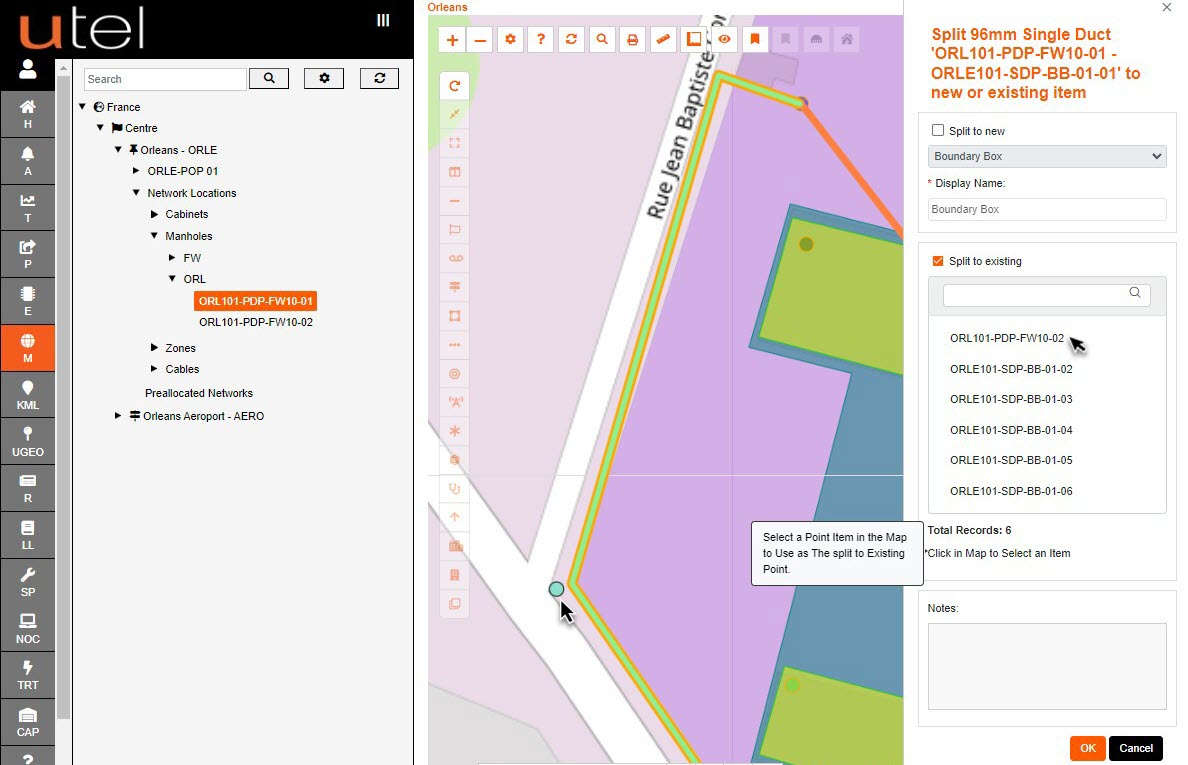Collapse the France tree node
Screen dimensions: 1188x765
coord(83,107)
